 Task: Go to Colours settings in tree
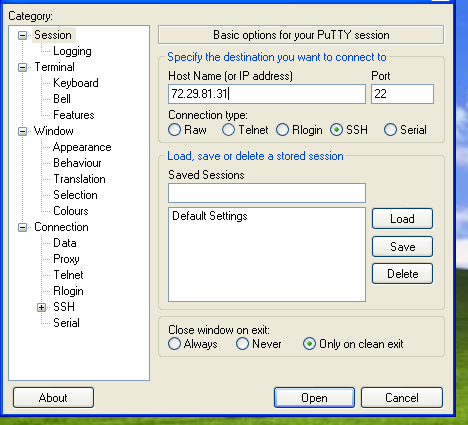point(71,211)
